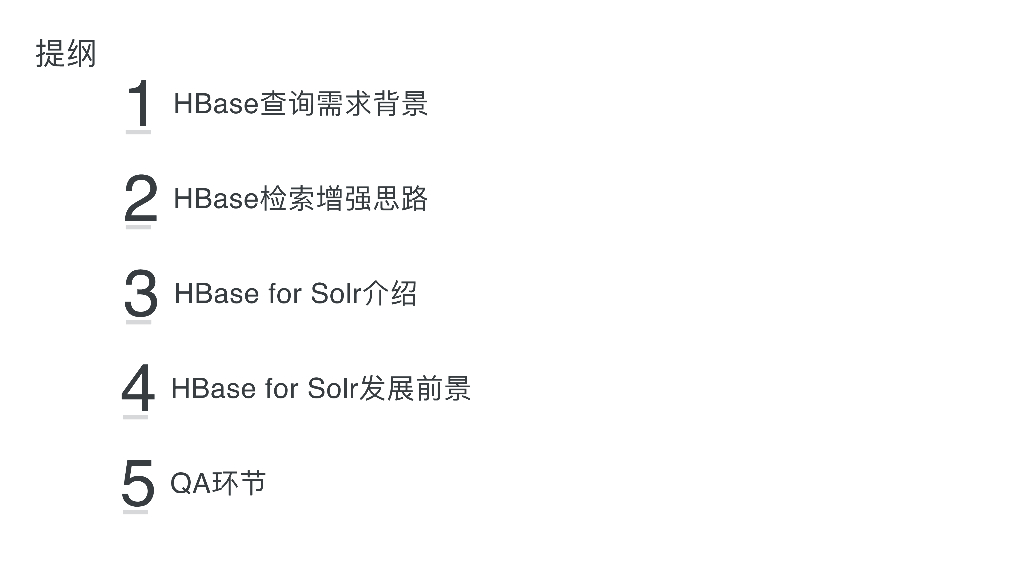This screenshot has width=1024, height=576.
Task: Click the large number 4
Action: click(x=138, y=387)
